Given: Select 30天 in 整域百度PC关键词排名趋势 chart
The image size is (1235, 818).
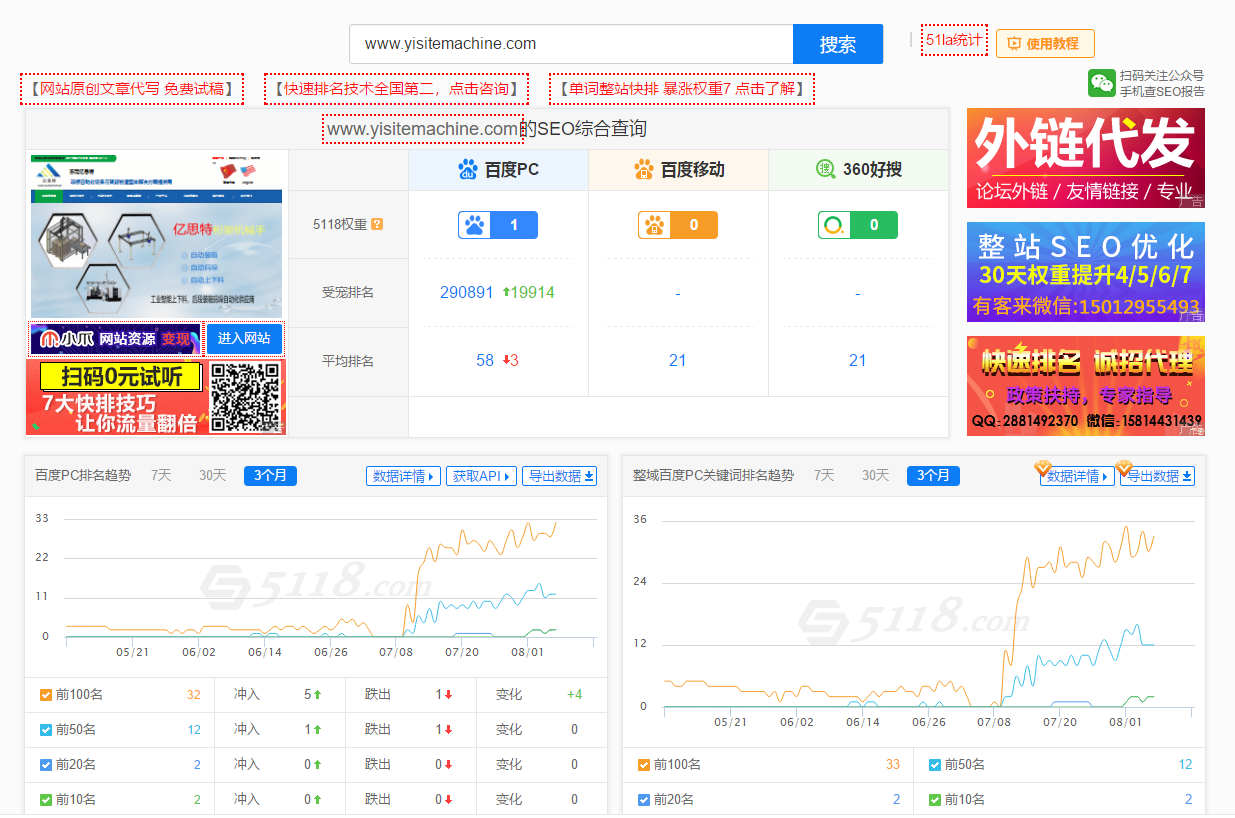Looking at the screenshot, I should click(x=875, y=475).
